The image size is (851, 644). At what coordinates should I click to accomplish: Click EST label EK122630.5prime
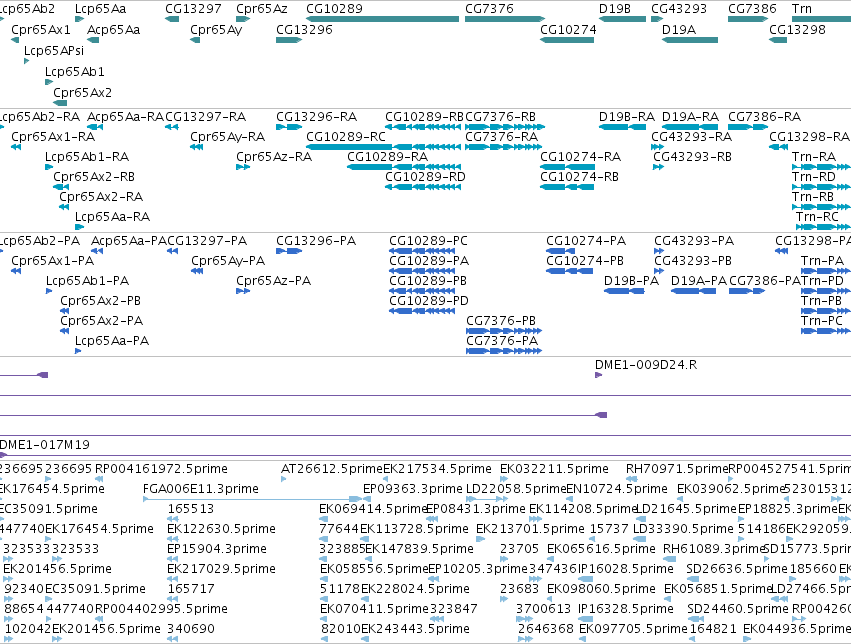pos(221,529)
